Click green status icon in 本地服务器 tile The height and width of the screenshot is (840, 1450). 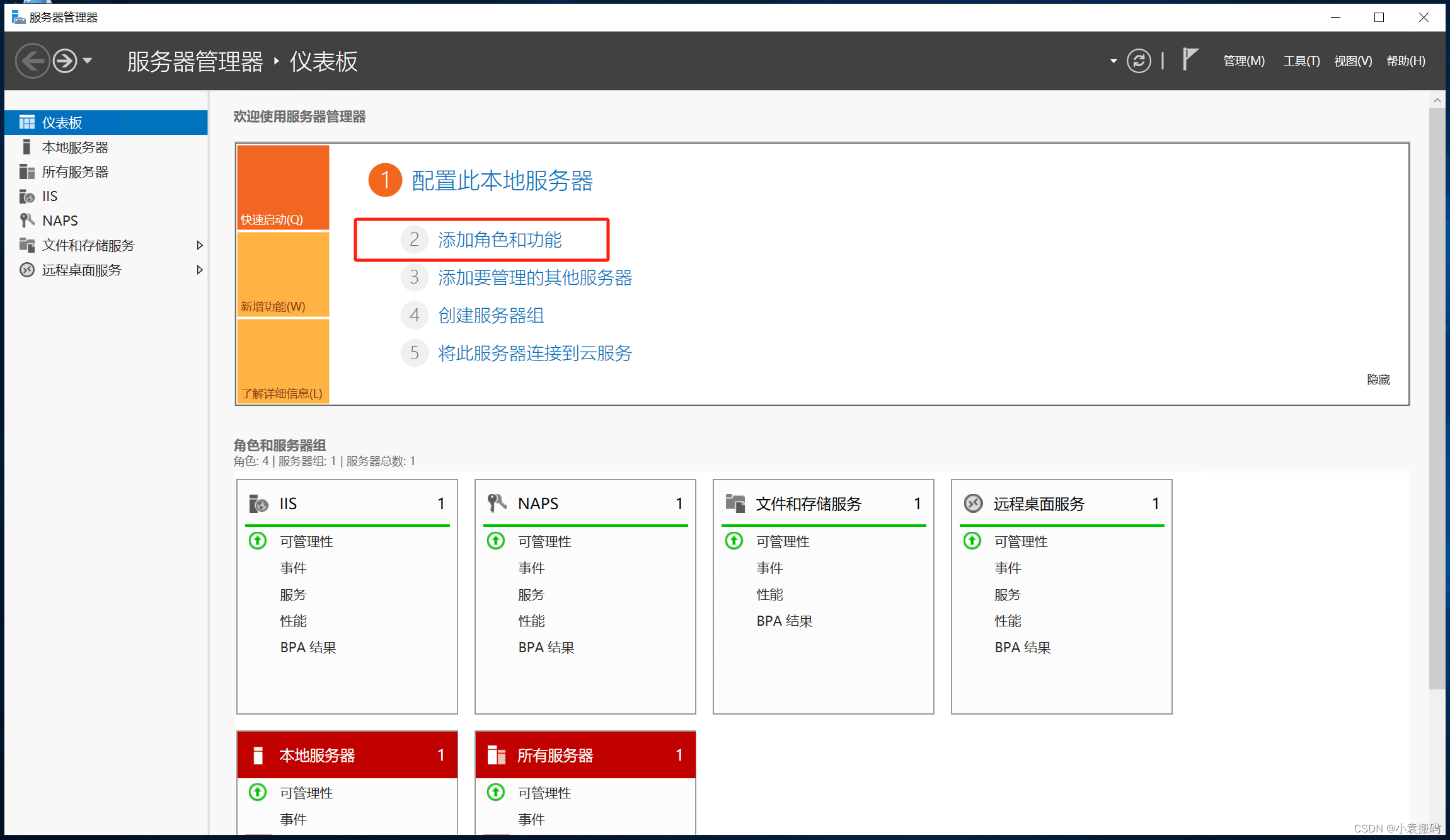258,792
